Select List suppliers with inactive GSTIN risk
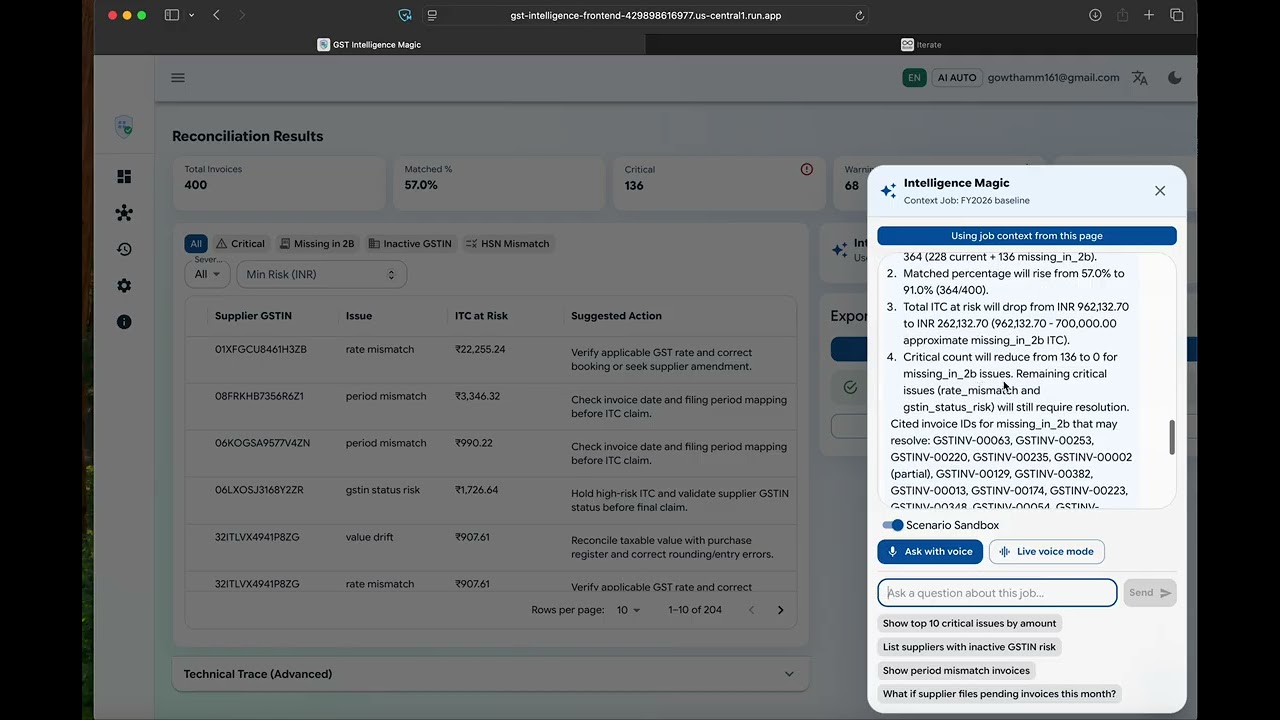1280x720 pixels. tap(969, 647)
